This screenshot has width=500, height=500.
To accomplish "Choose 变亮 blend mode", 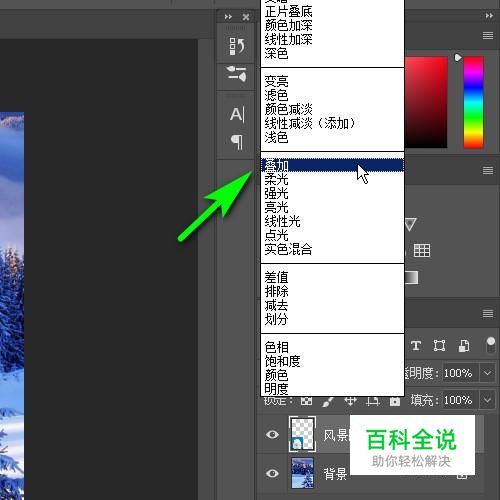I will 332,81.
